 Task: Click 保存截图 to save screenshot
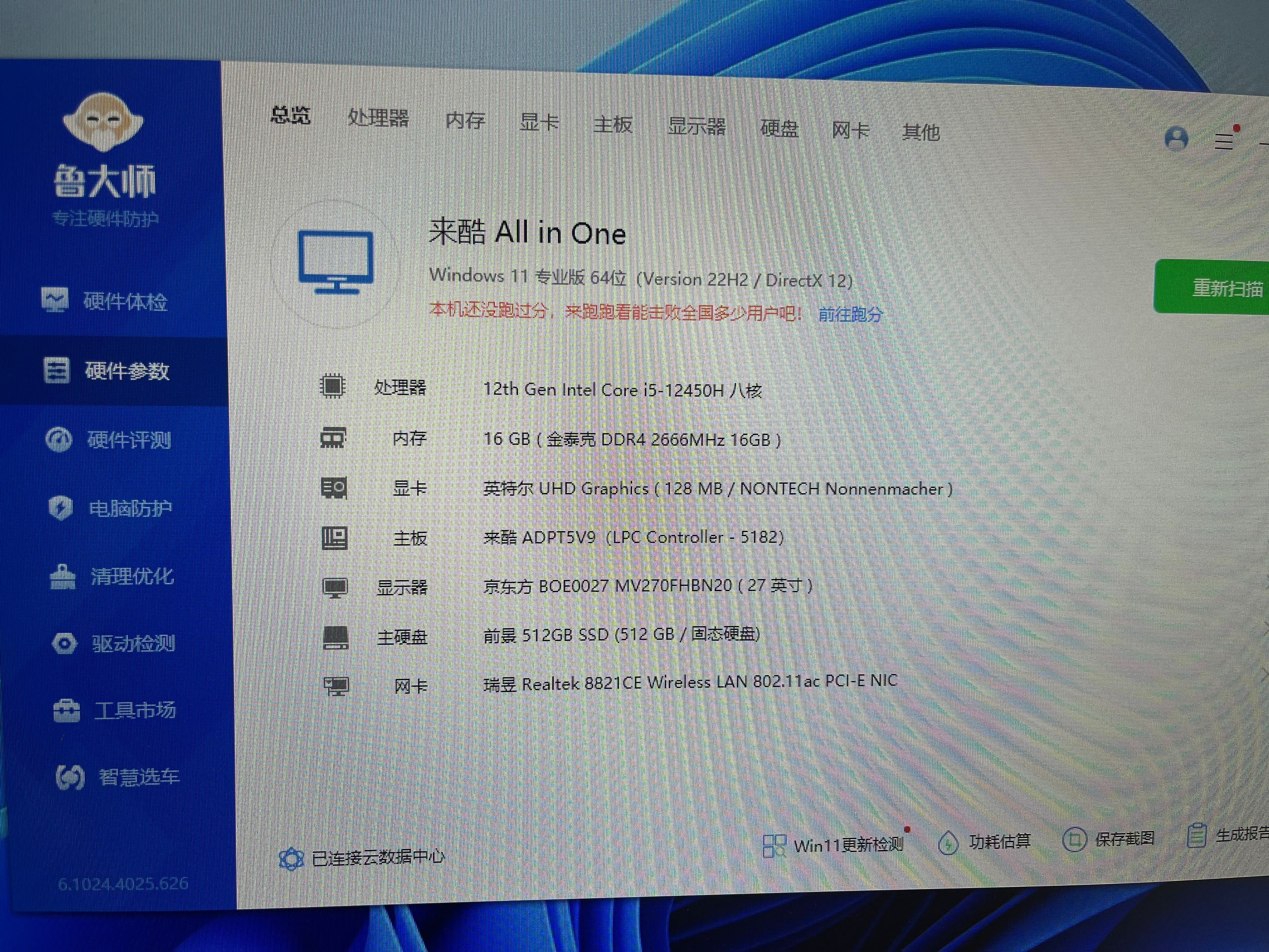[1108, 839]
